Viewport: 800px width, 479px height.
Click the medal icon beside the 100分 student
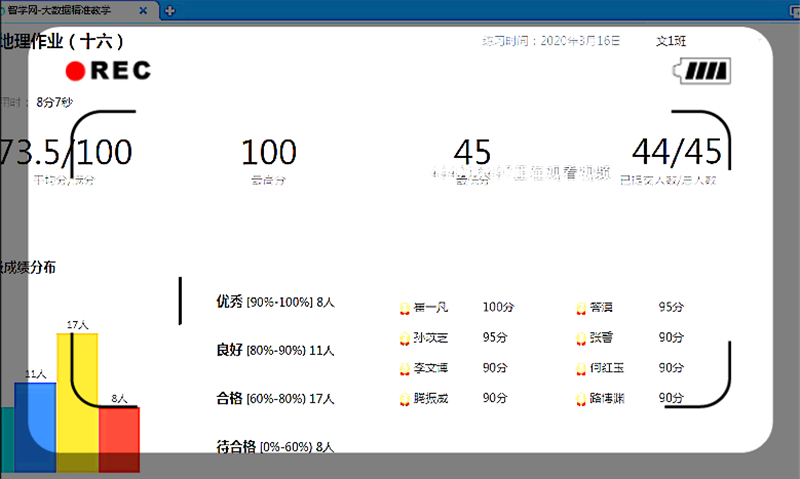[x=403, y=307]
